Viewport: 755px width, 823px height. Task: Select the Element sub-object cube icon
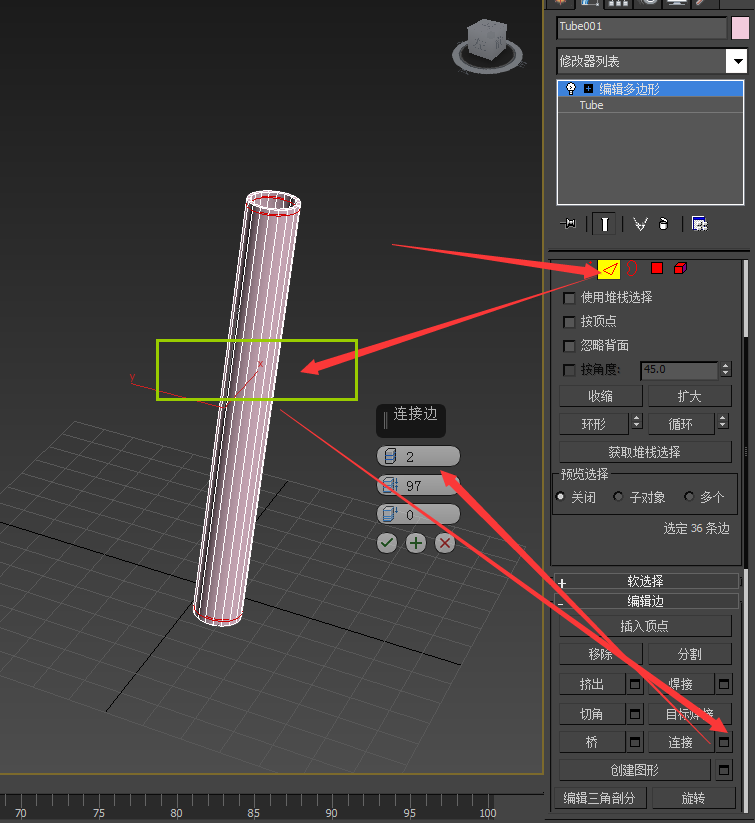680,268
